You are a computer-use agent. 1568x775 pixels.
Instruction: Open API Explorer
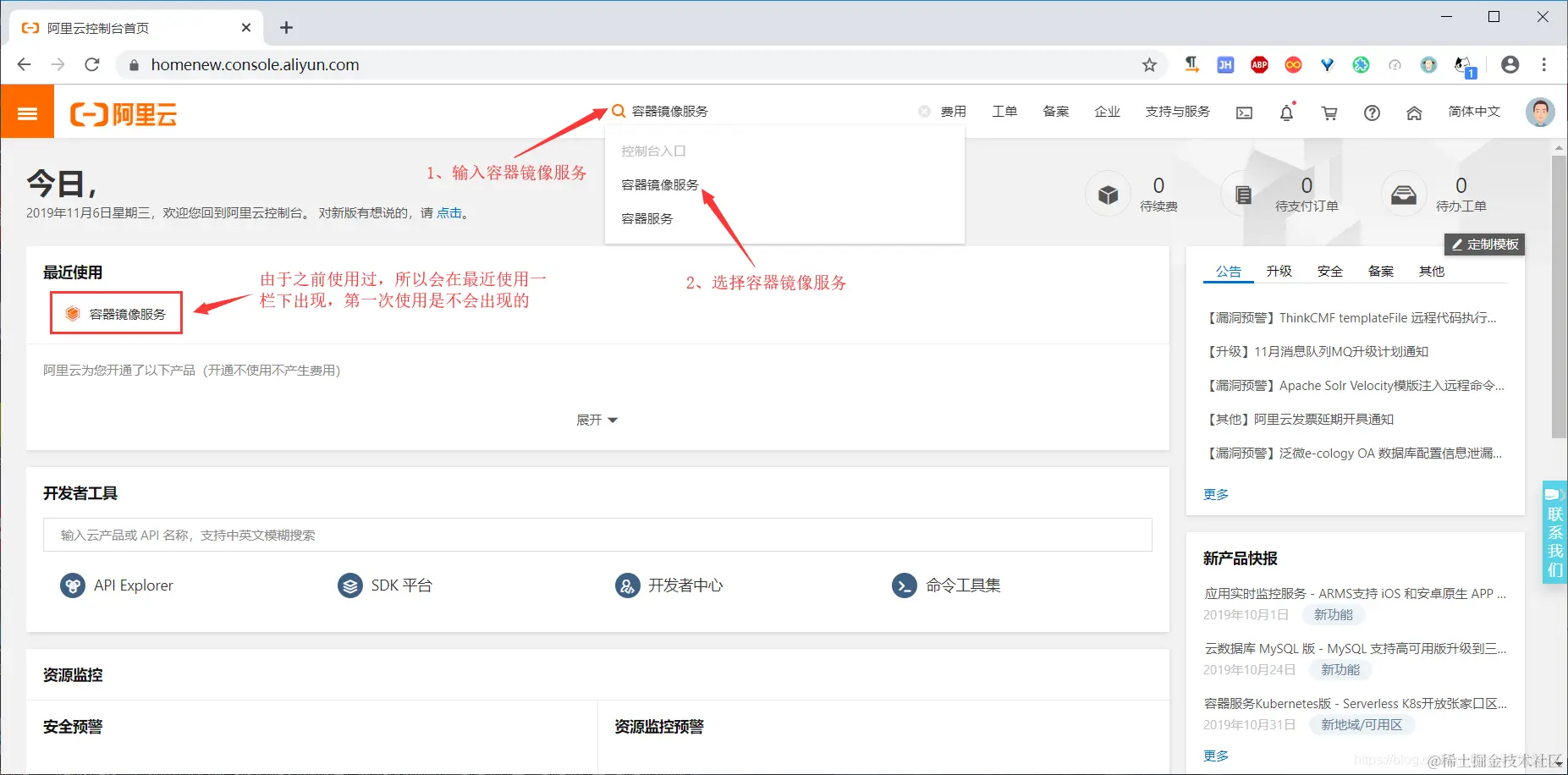click(117, 585)
